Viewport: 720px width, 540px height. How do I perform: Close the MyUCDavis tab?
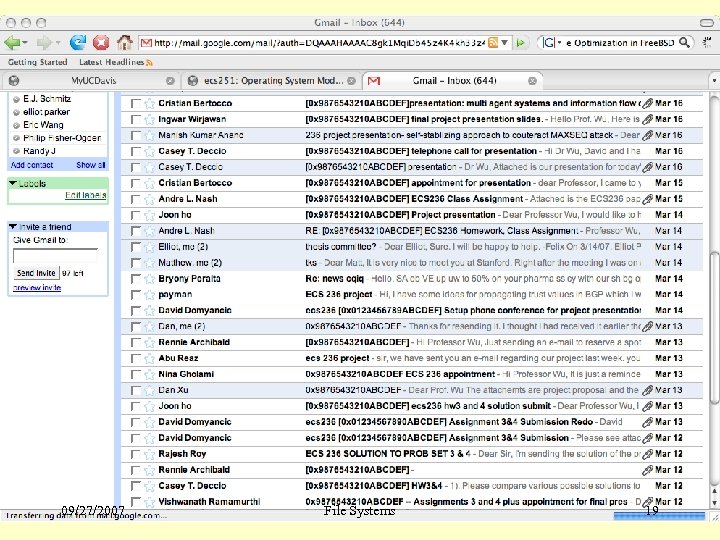170,81
